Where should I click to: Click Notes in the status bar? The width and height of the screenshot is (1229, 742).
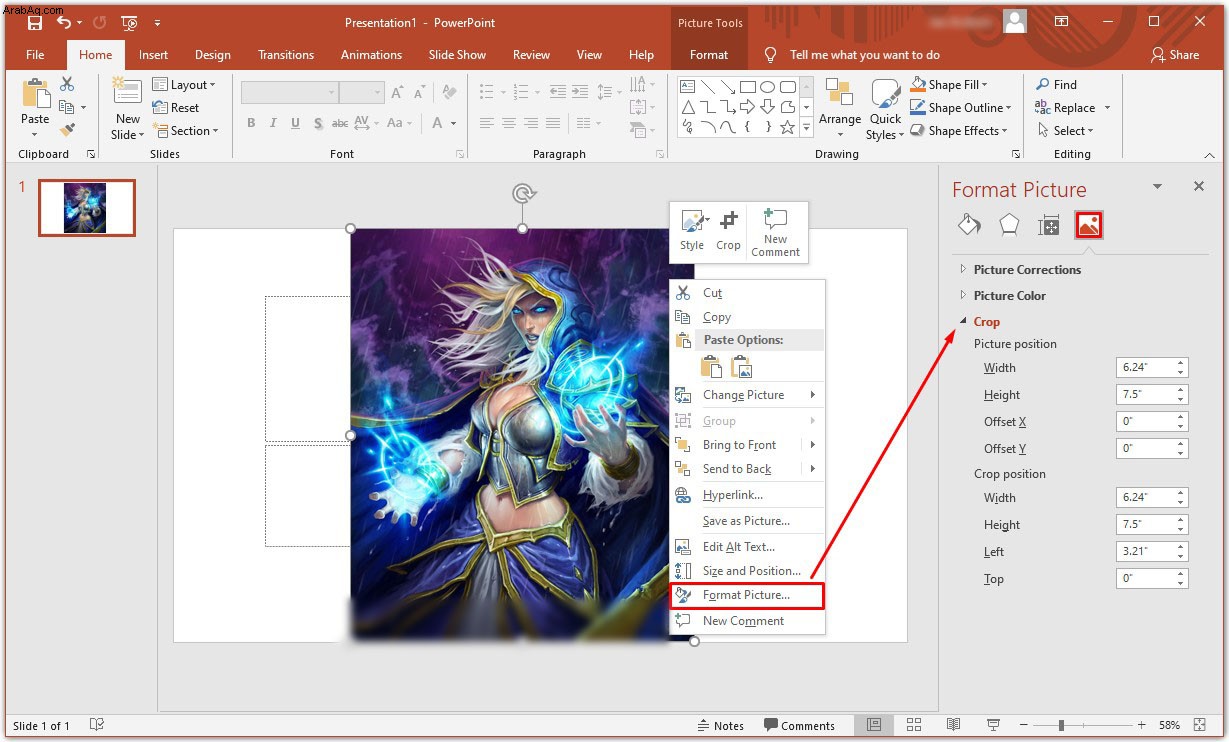pyautogui.click(x=720, y=726)
